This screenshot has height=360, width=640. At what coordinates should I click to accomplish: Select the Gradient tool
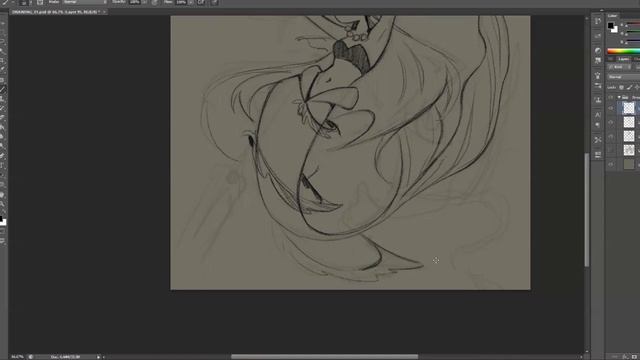tap(3, 127)
